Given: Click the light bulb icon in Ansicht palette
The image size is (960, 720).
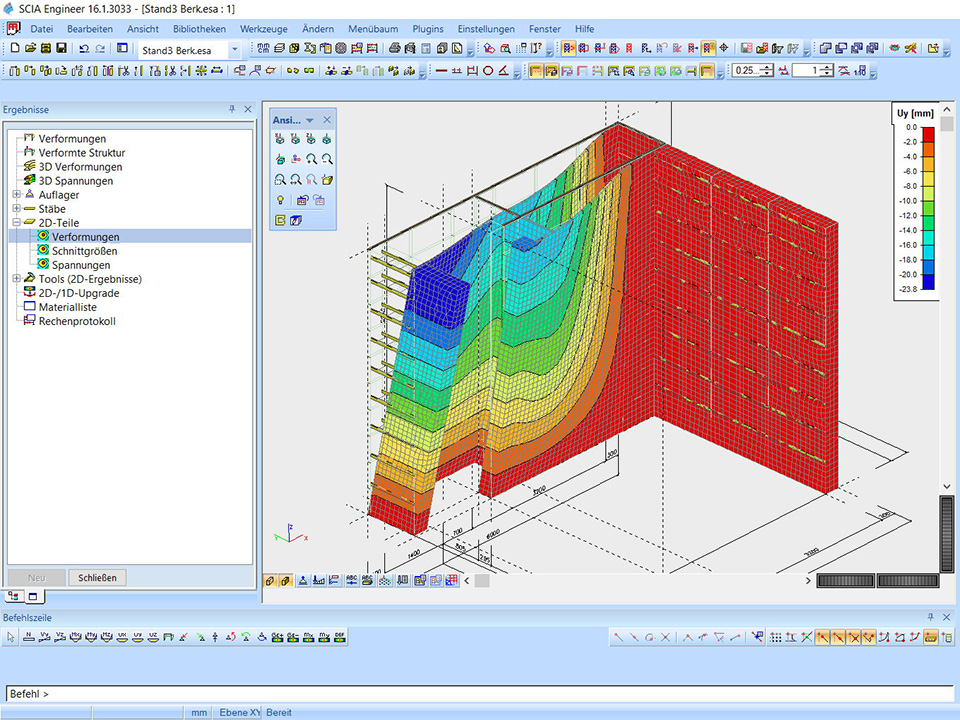Looking at the screenshot, I should [x=280, y=200].
